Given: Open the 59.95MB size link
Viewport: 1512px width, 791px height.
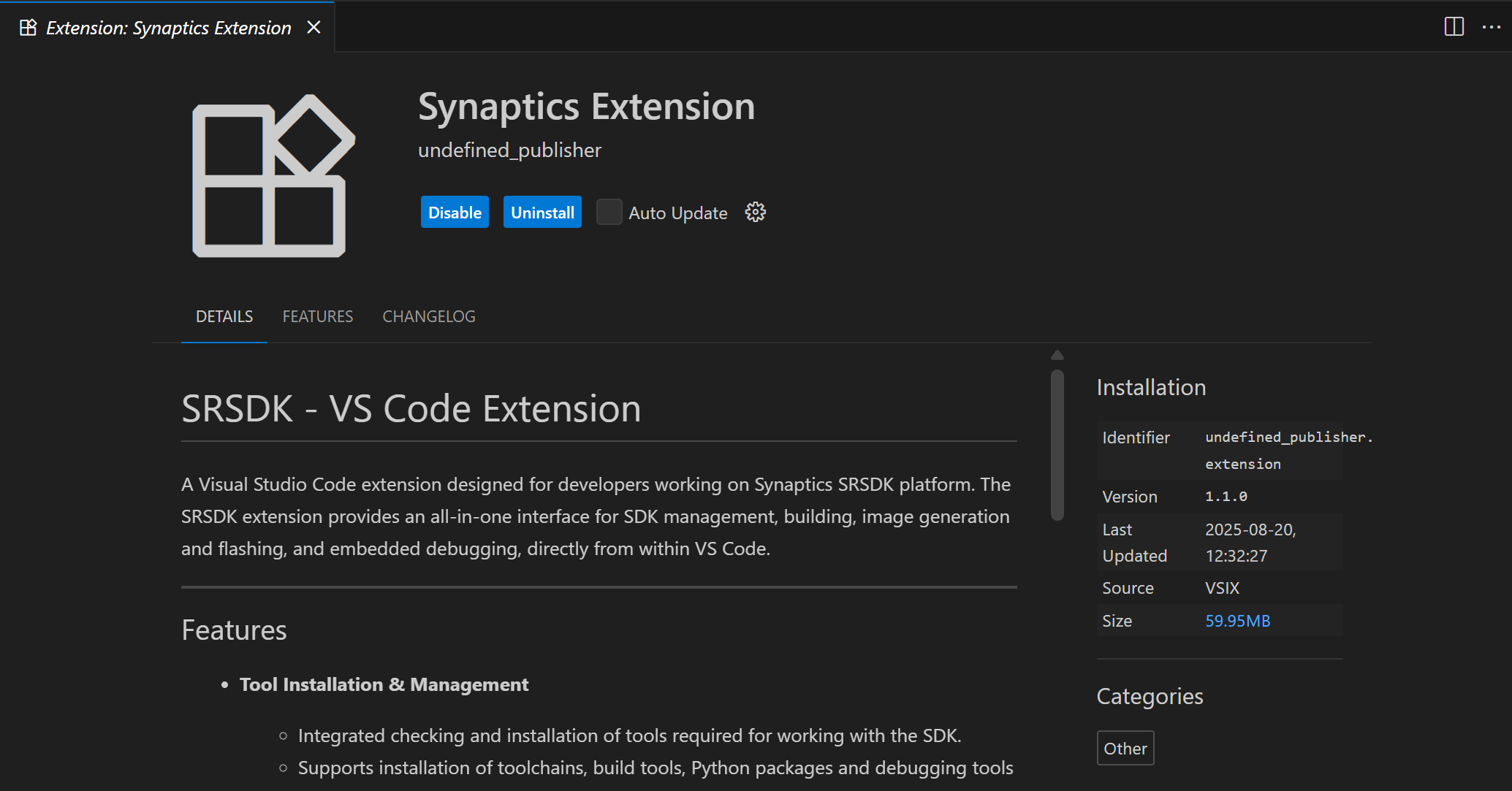Looking at the screenshot, I should [1237, 621].
